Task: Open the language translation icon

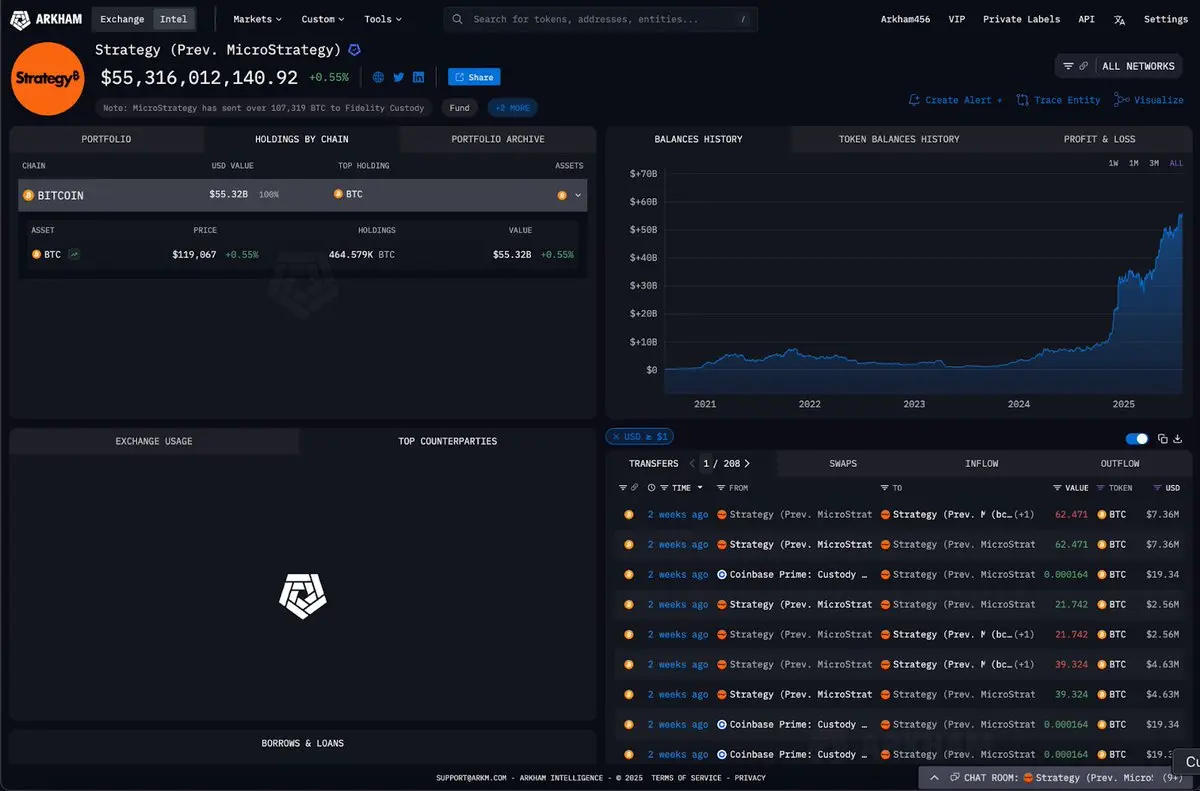Action: click(1120, 19)
